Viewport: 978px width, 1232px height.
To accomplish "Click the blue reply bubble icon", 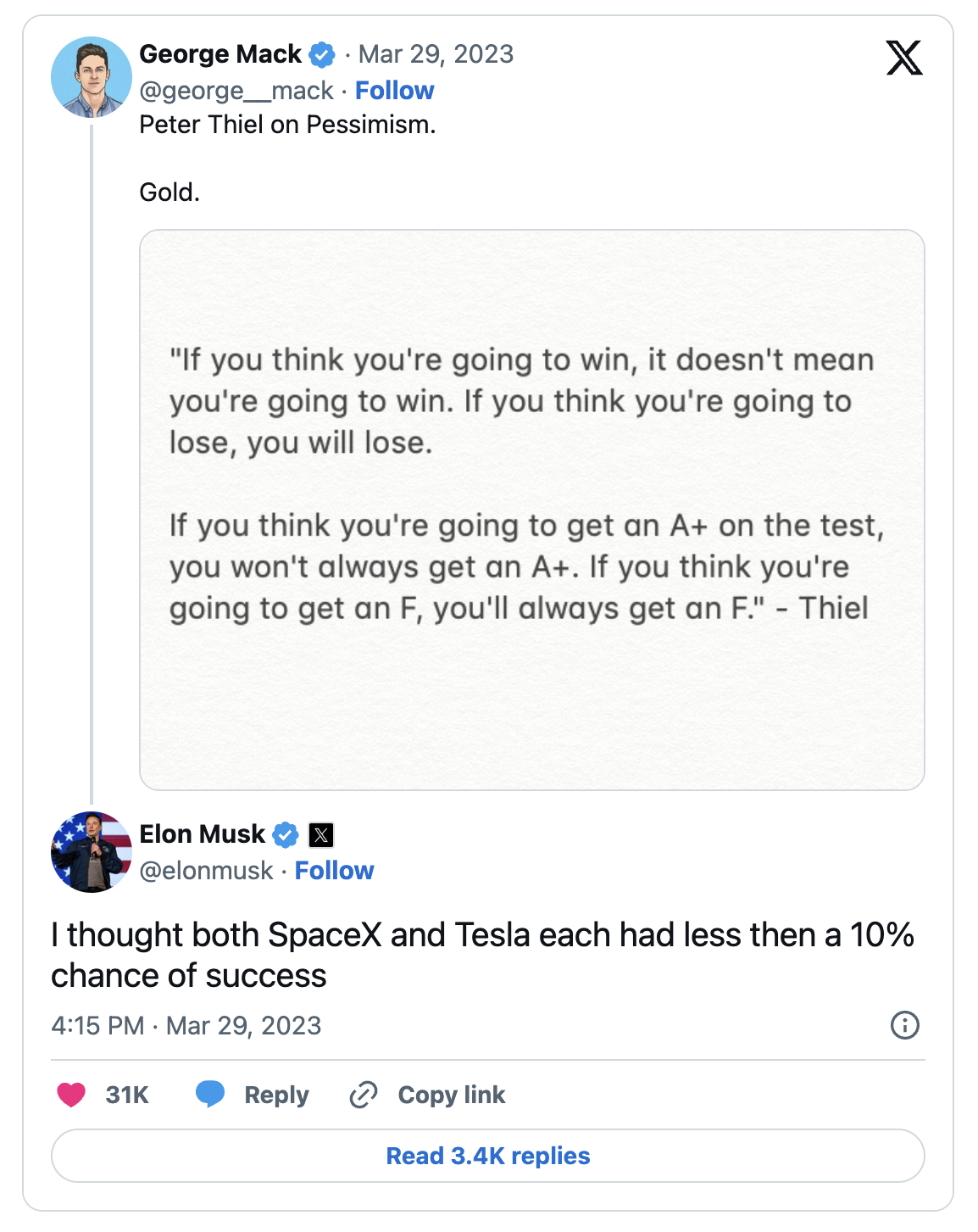I will coord(210,1095).
